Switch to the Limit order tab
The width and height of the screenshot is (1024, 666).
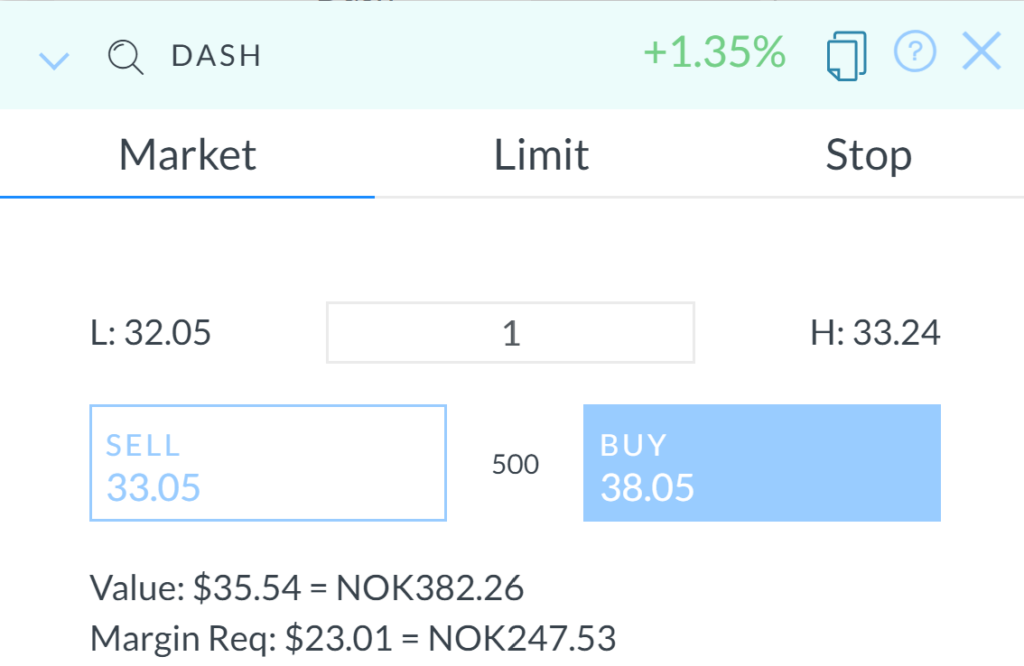point(541,156)
